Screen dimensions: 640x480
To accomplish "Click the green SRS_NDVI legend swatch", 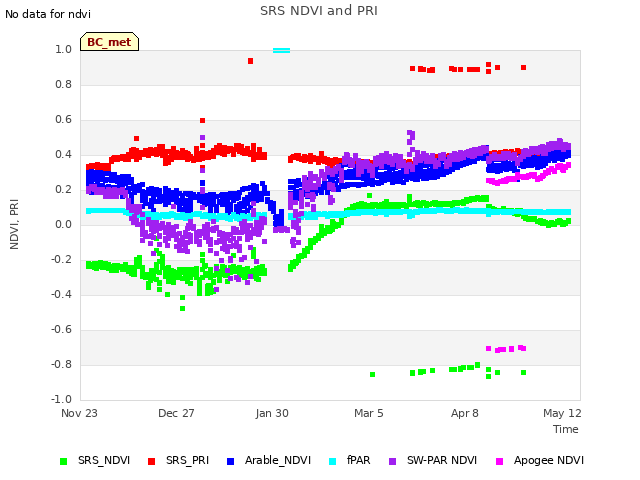I will tap(63, 461).
